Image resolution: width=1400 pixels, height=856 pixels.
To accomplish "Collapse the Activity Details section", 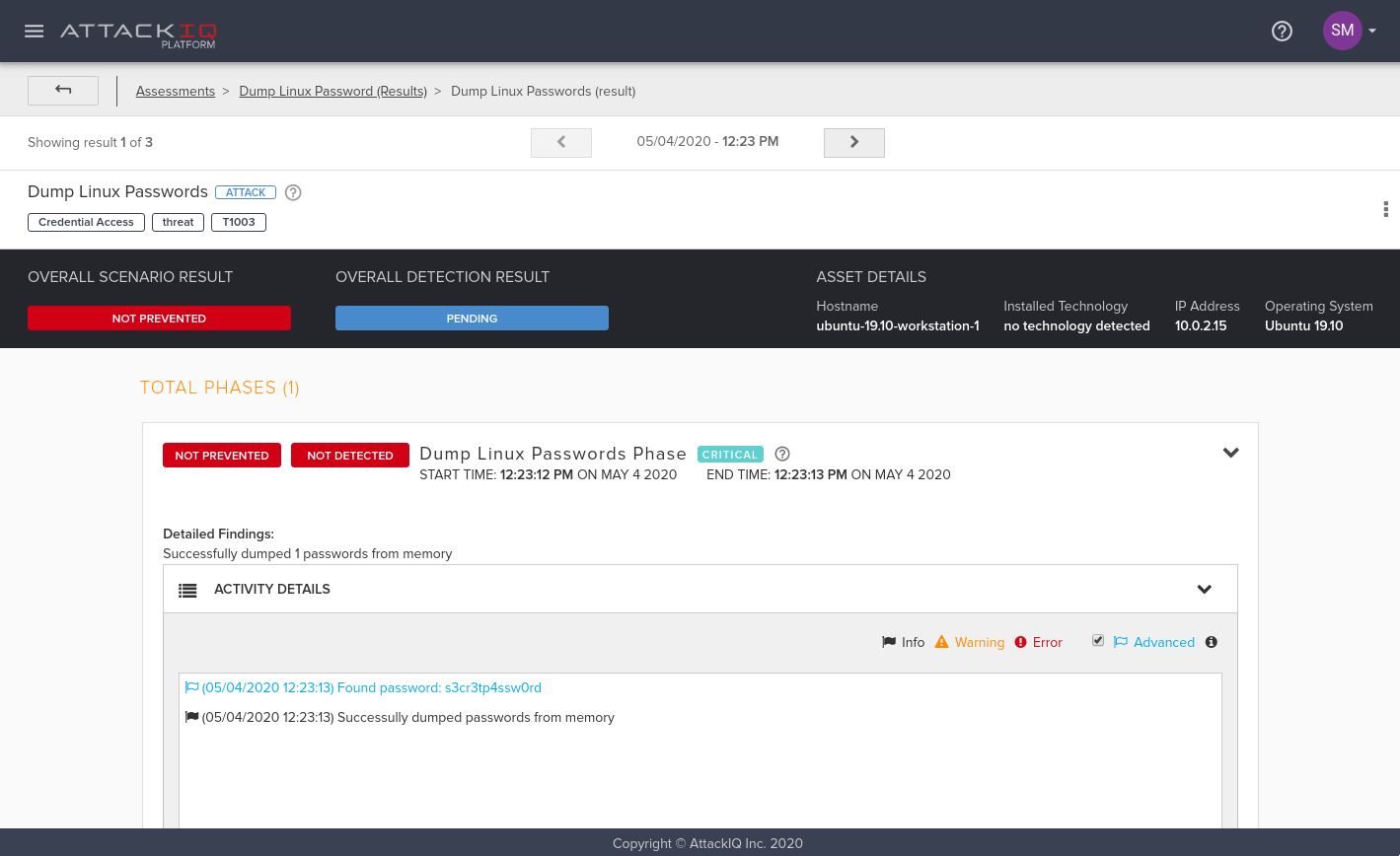I will pyautogui.click(x=1204, y=589).
